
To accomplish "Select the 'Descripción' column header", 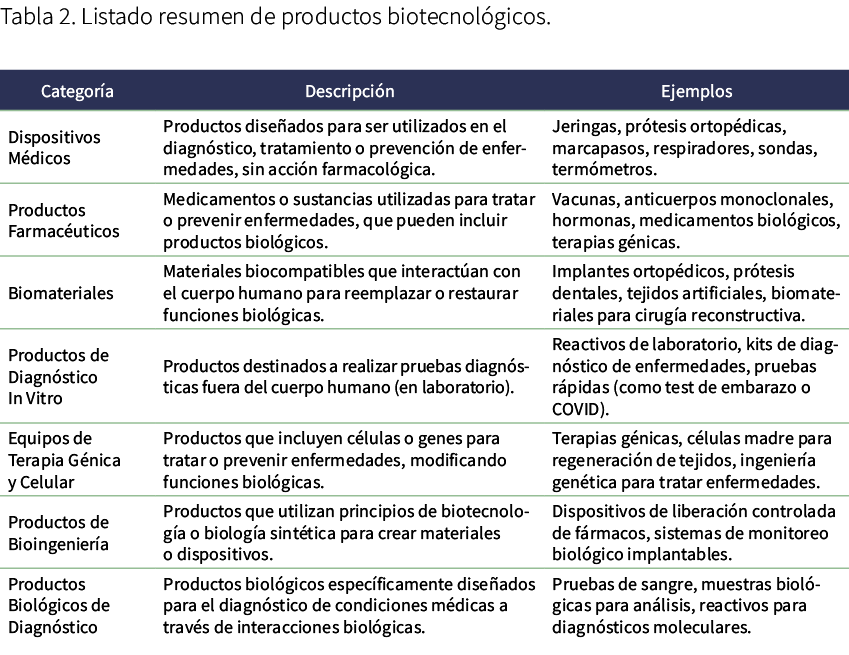I will (349, 90).
